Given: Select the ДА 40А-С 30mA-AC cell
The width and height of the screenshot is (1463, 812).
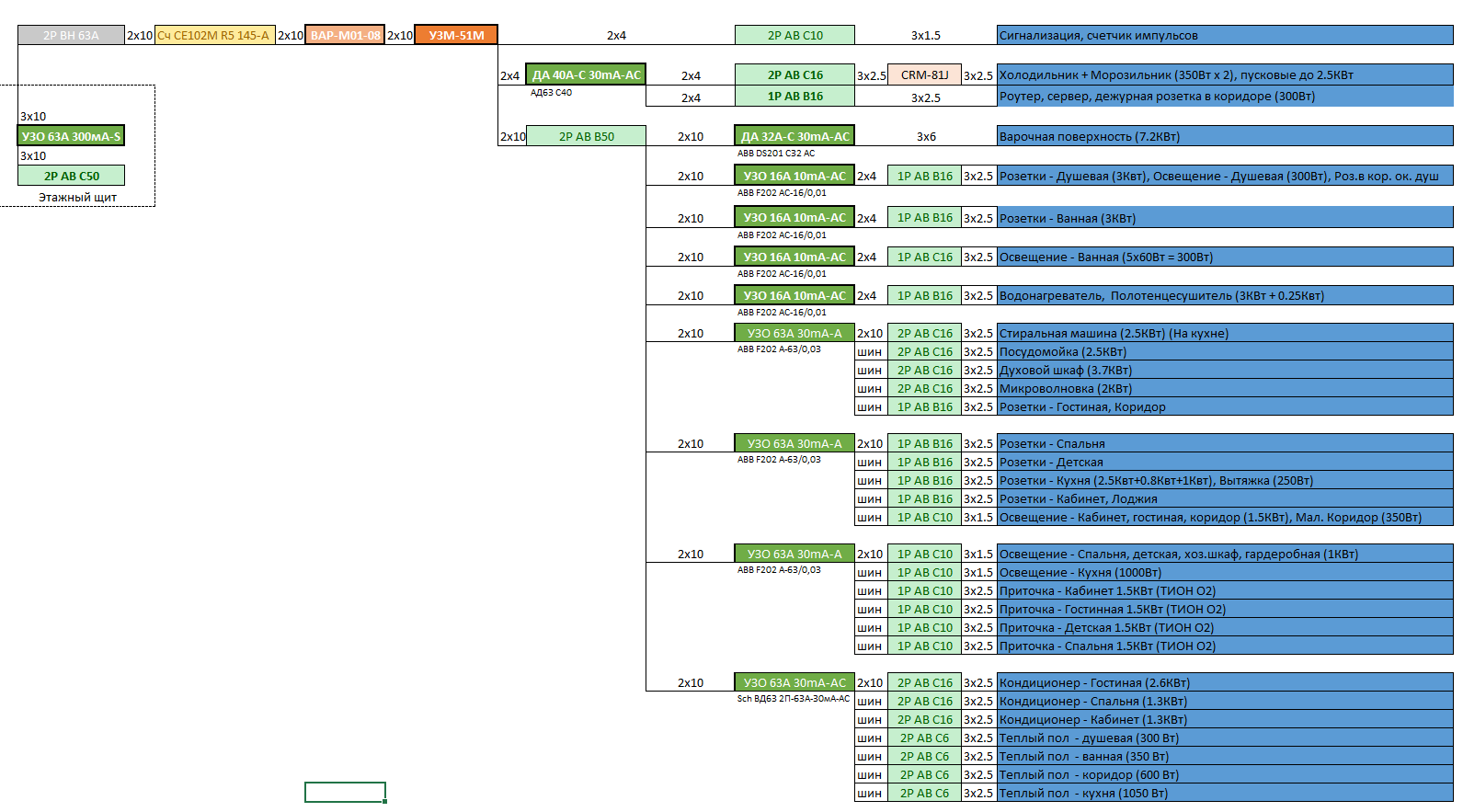Looking at the screenshot, I should (586, 74).
